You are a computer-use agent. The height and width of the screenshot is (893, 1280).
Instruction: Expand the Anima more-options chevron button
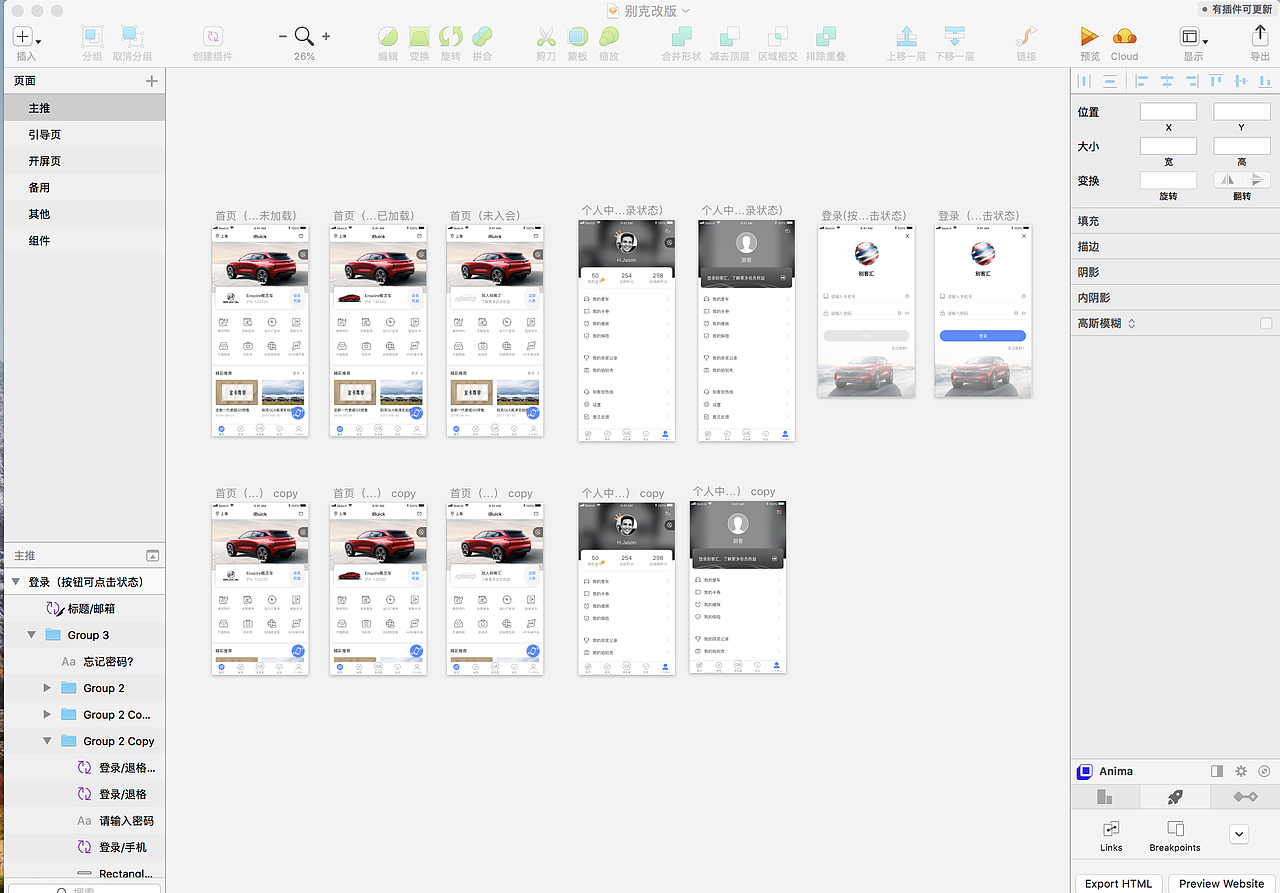click(x=1239, y=834)
